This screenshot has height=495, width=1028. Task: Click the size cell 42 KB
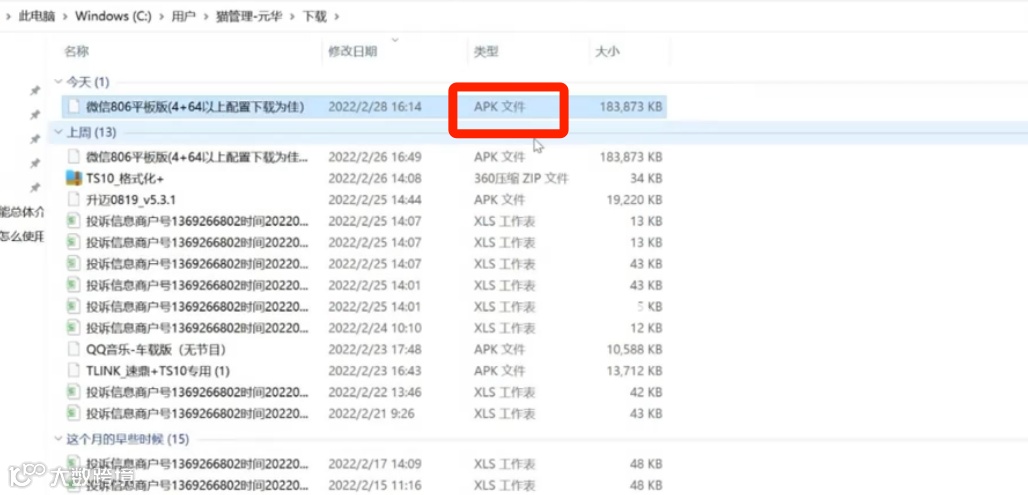(x=646, y=392)
